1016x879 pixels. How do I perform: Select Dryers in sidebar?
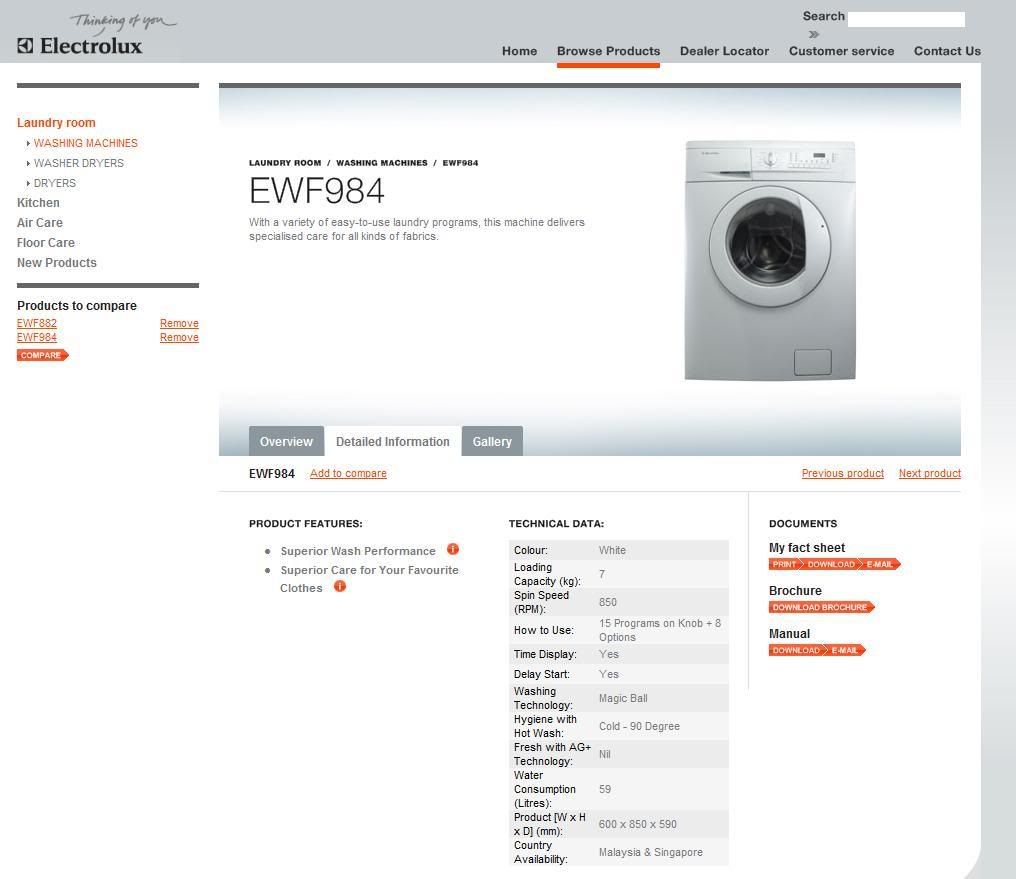tap(55, 183)
